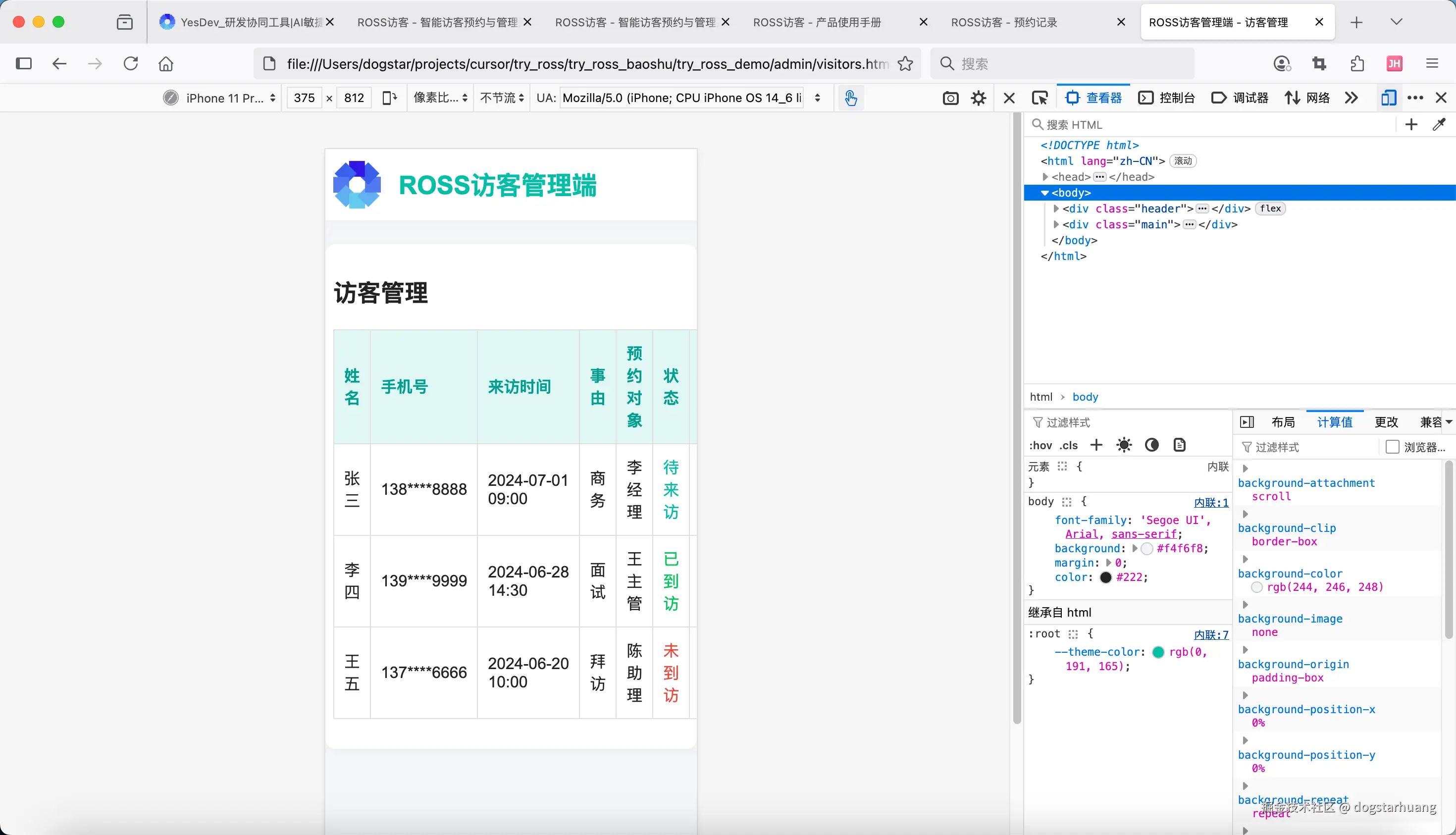The width and height of the screenshot is (1456, 835).
Task: Toggle print media simulation icon
Action: [x=1179, y=445]
